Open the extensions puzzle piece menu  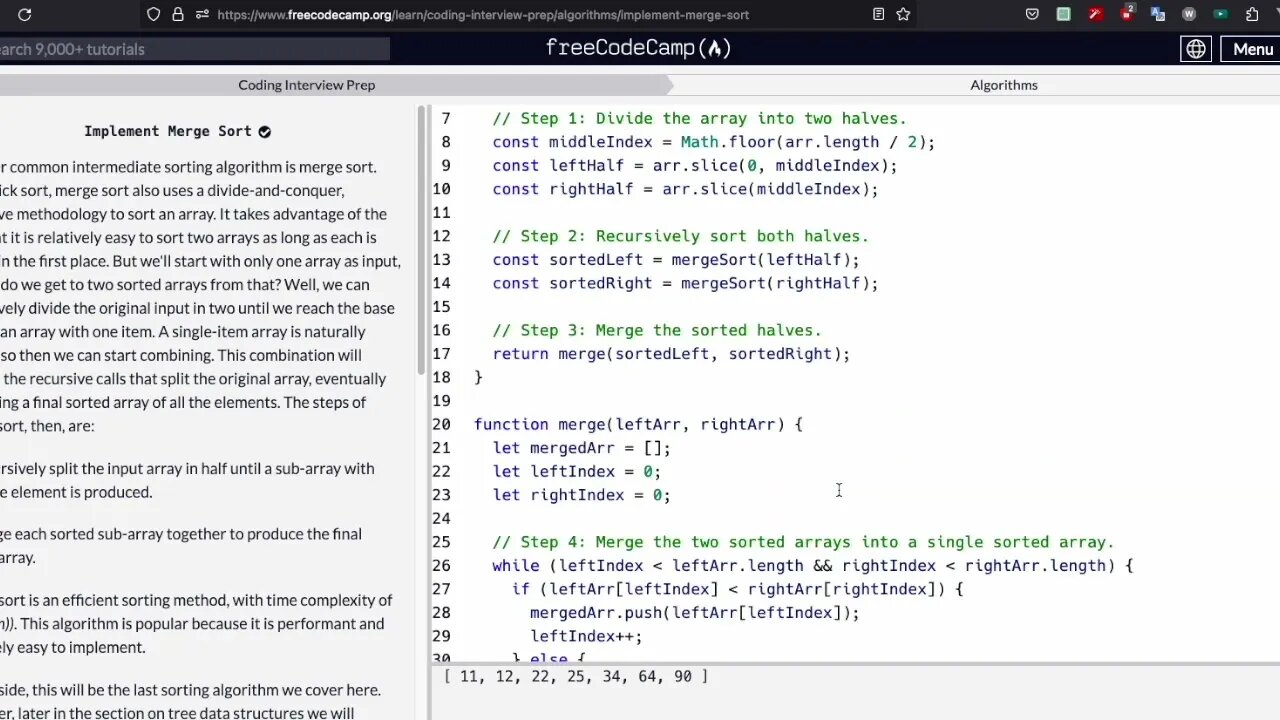[x=1252, y=14]
